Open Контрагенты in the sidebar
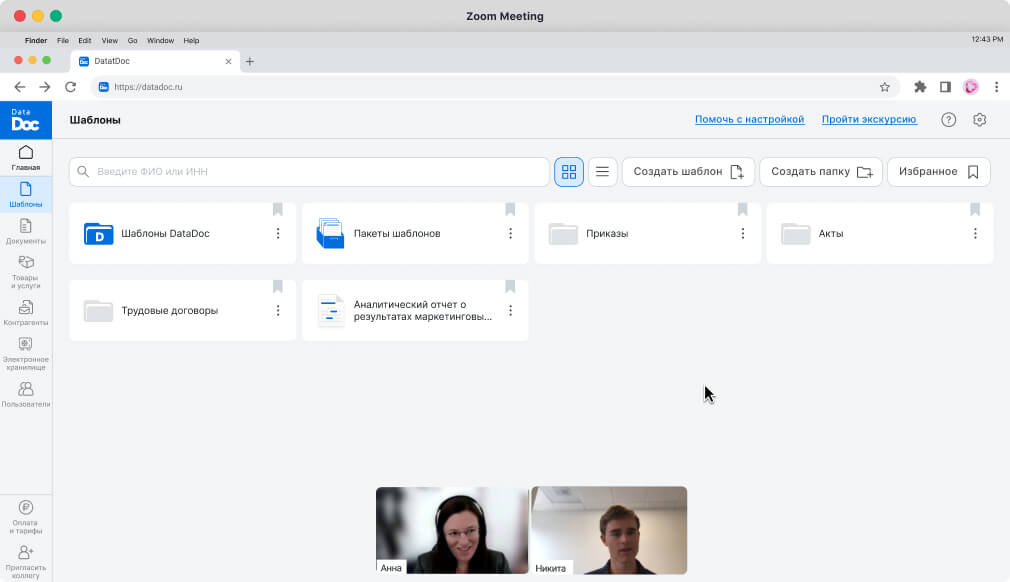This screenshot has width=1010, height=582. click(26, 313)
